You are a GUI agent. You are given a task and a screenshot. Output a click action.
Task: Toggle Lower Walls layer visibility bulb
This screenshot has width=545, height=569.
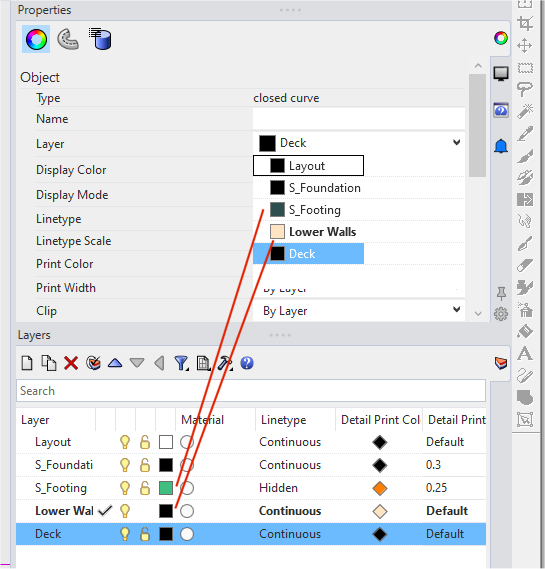pyautogui.click(x=125, y=511)
